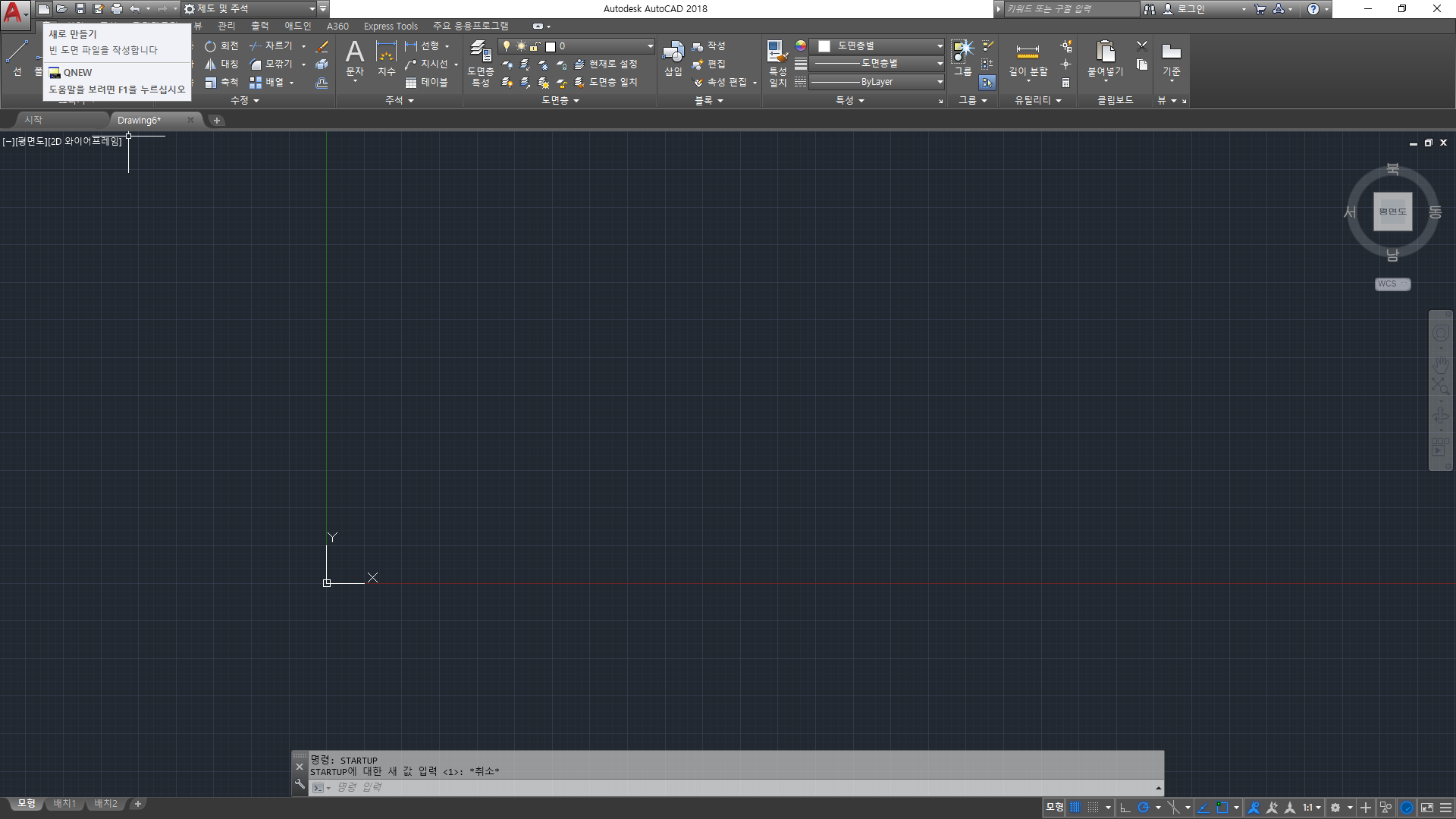1456x819 pixels.
Task: Toggle grid display in status bar
Action: pyautogui.click(x=1075, y=808)
